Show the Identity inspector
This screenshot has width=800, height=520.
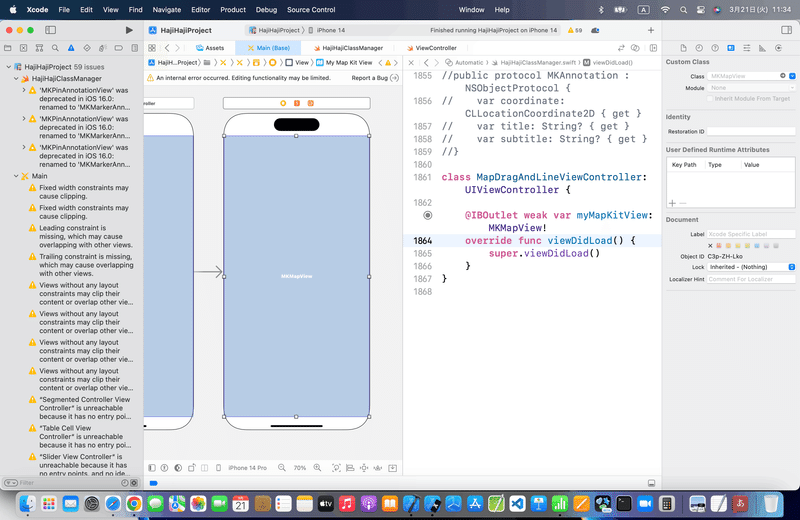(x=731, y=48)
